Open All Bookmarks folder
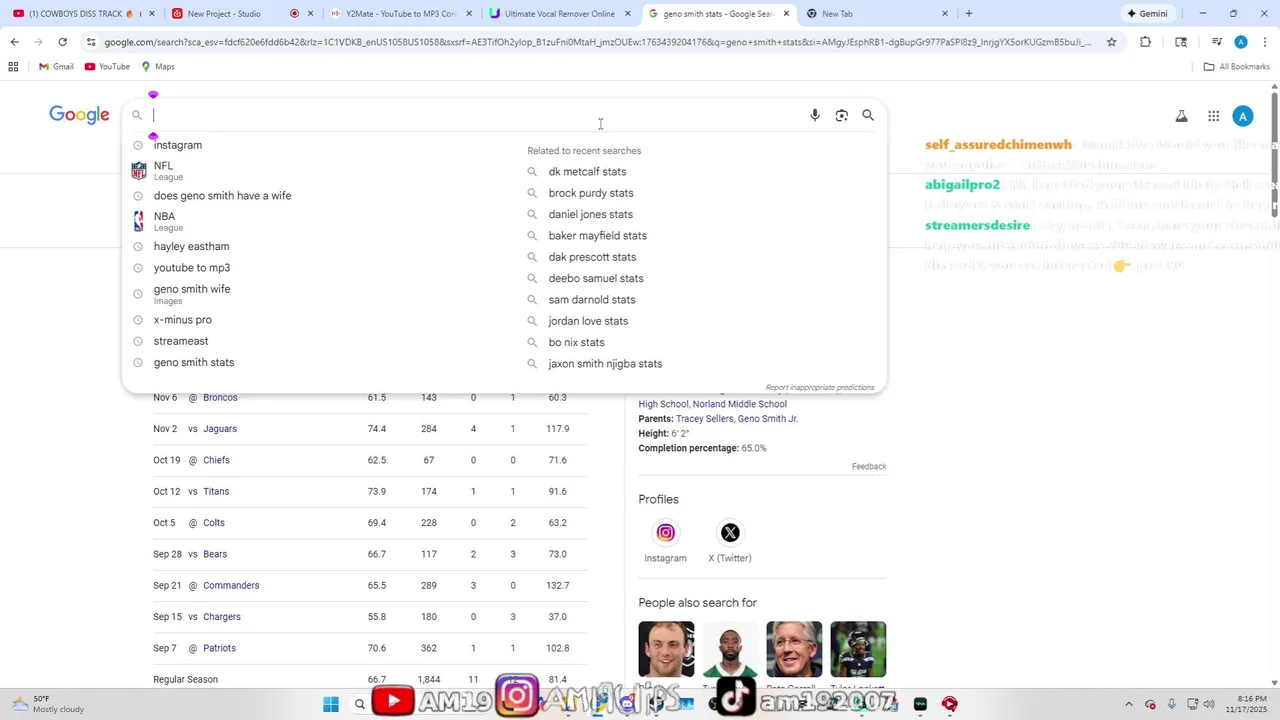 click(x=1236, y=67)
